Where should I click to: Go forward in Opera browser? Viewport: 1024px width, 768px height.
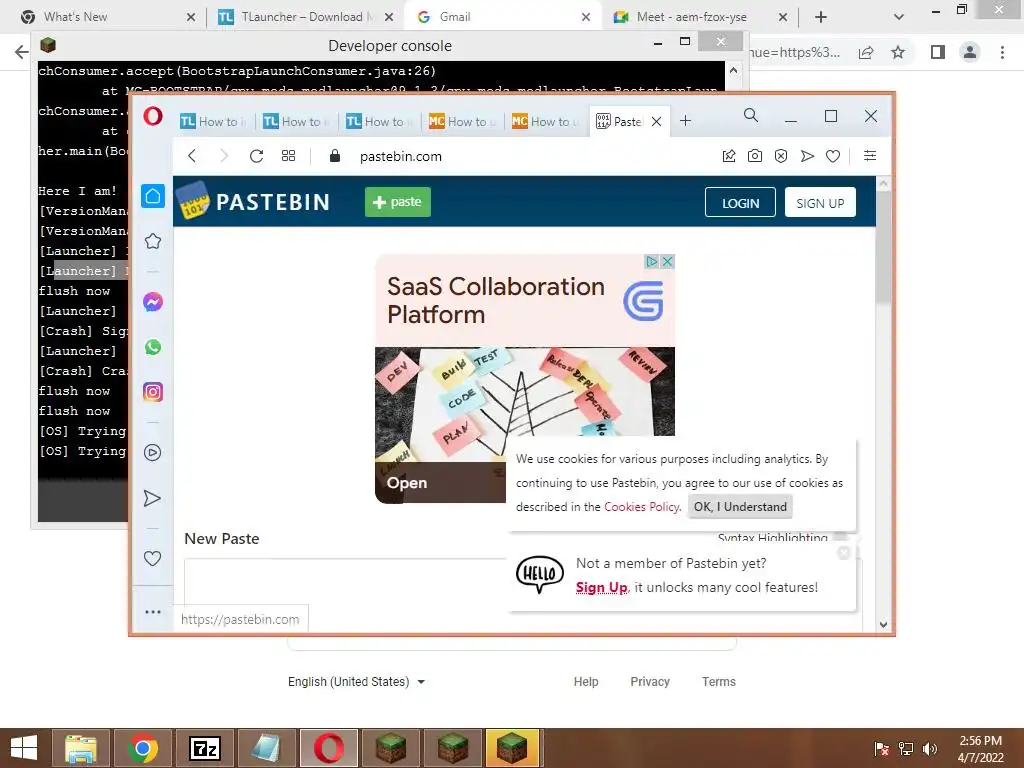(224, 155)
